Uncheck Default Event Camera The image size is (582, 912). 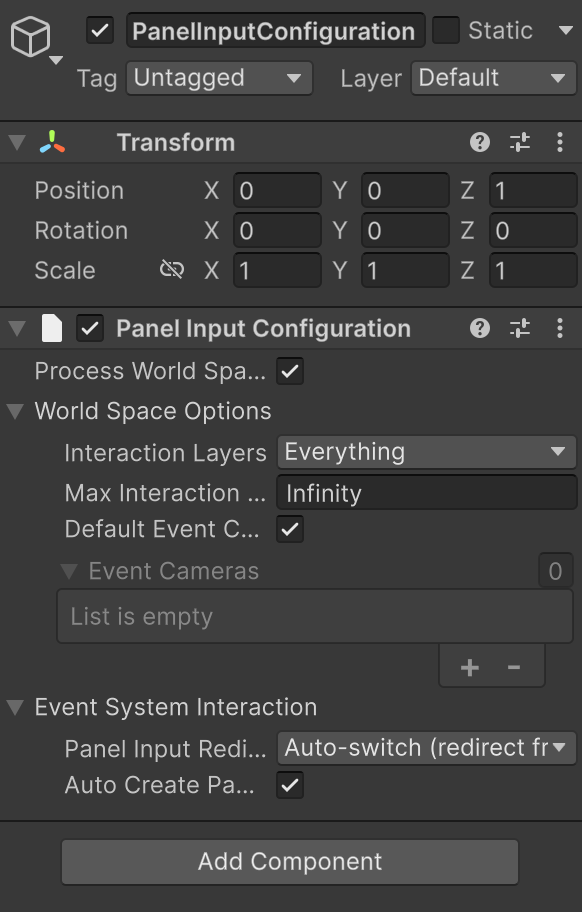point(289,529)
